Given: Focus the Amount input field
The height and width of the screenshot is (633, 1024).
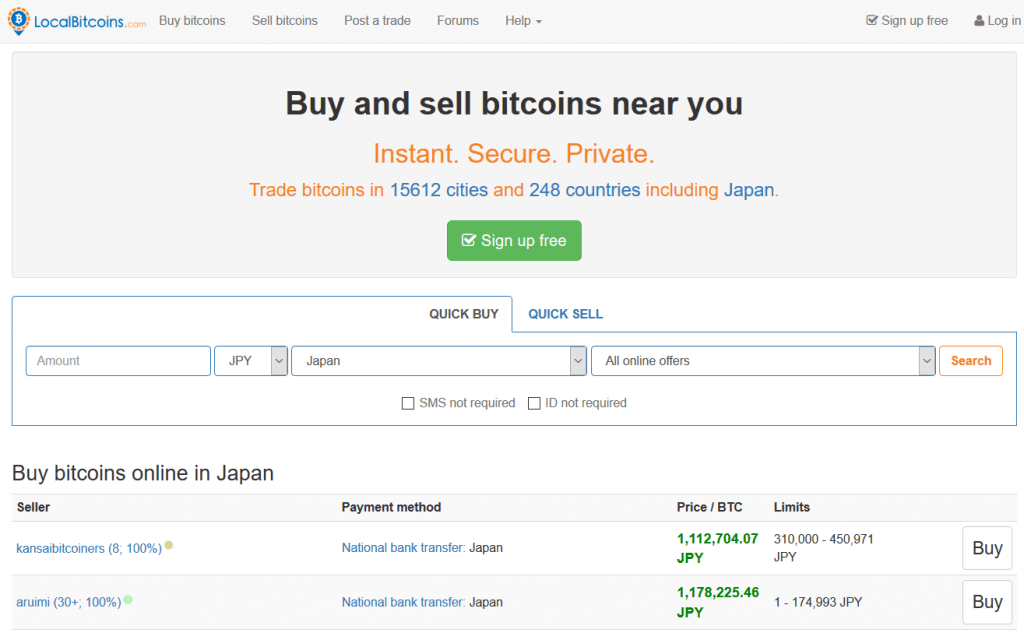Looking at the screenshot, I should tap(118, 361).
